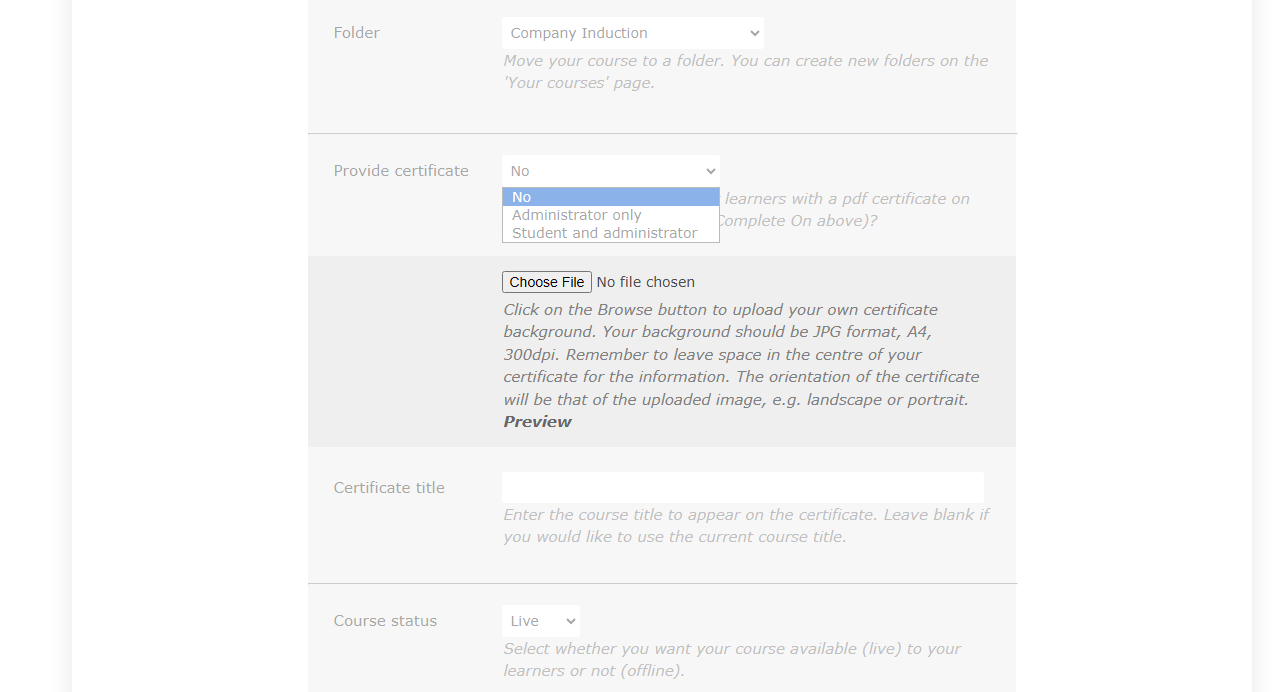
Task: Click the 'No file chosen' text
Action: 646,282
